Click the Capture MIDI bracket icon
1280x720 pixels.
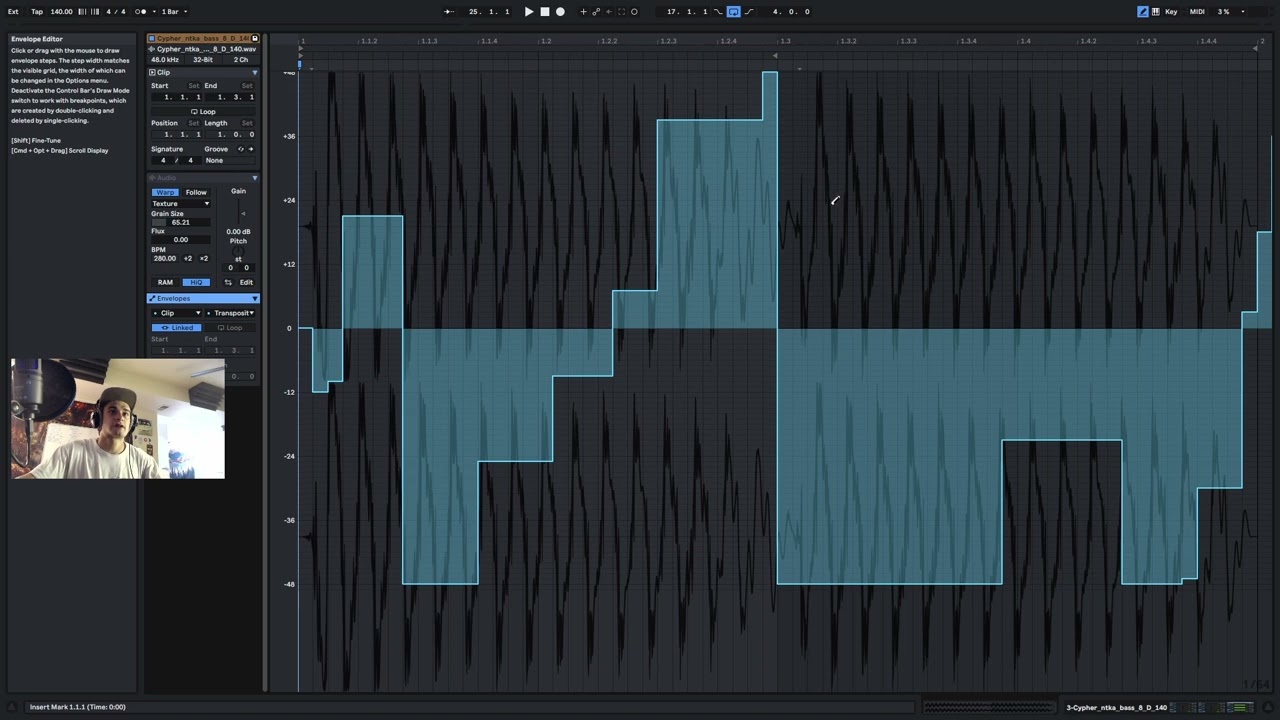pos(621,12)
